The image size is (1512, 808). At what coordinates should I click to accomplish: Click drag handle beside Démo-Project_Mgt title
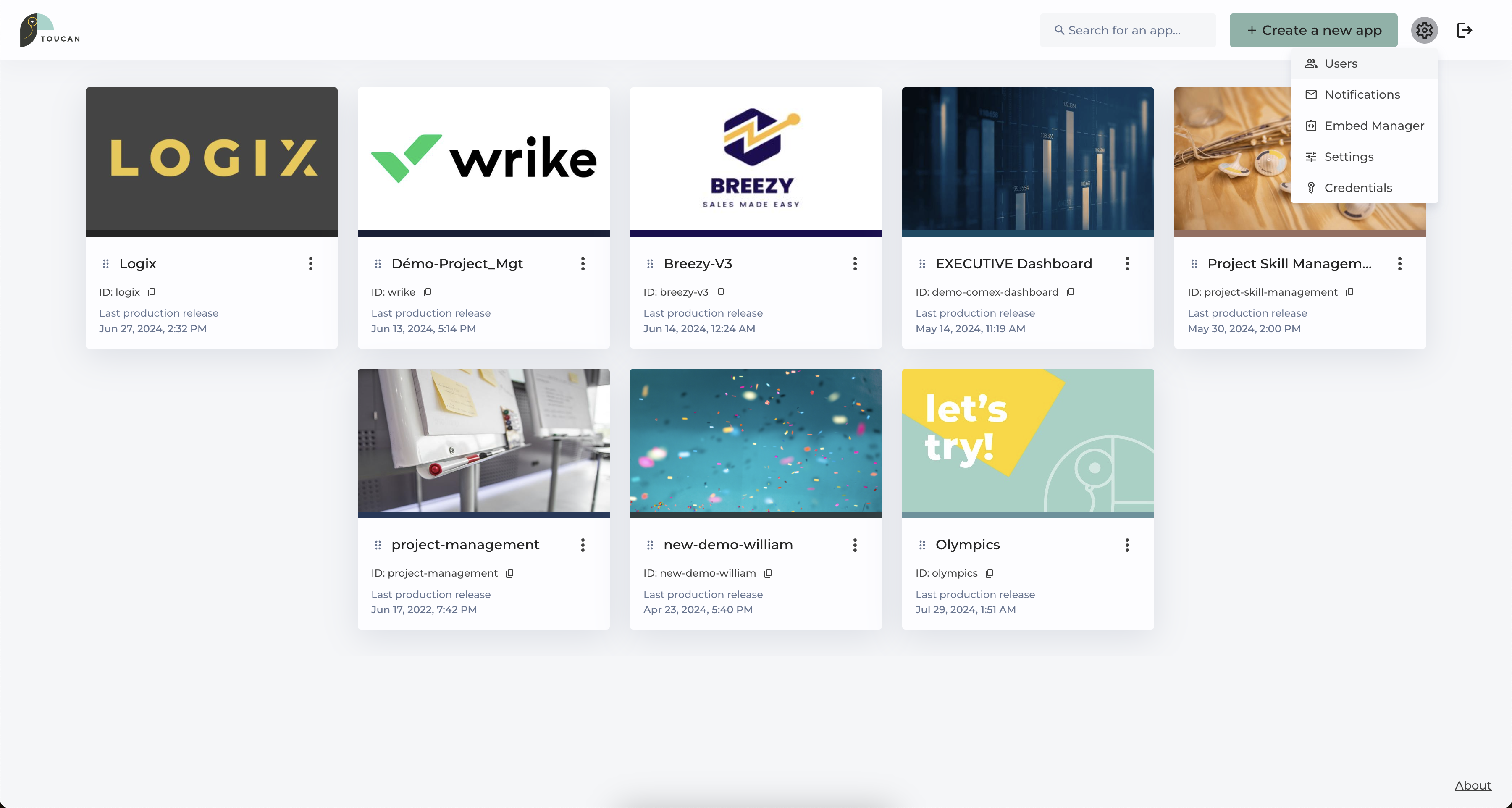pos(378,264)
